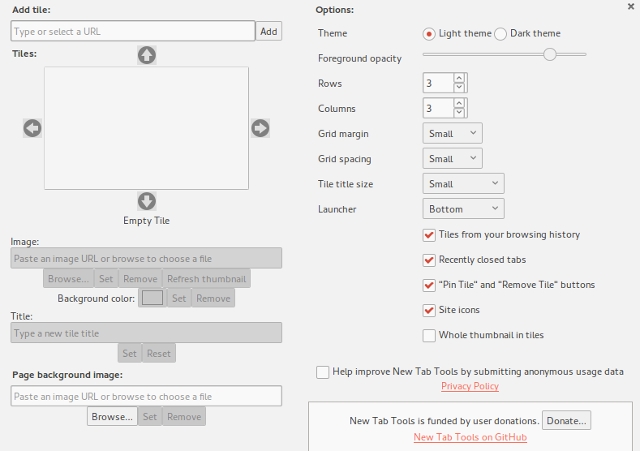640x451 pixels.
Task: Open New Tab Tools on GitHub link
Action: (x=470, y=437)
